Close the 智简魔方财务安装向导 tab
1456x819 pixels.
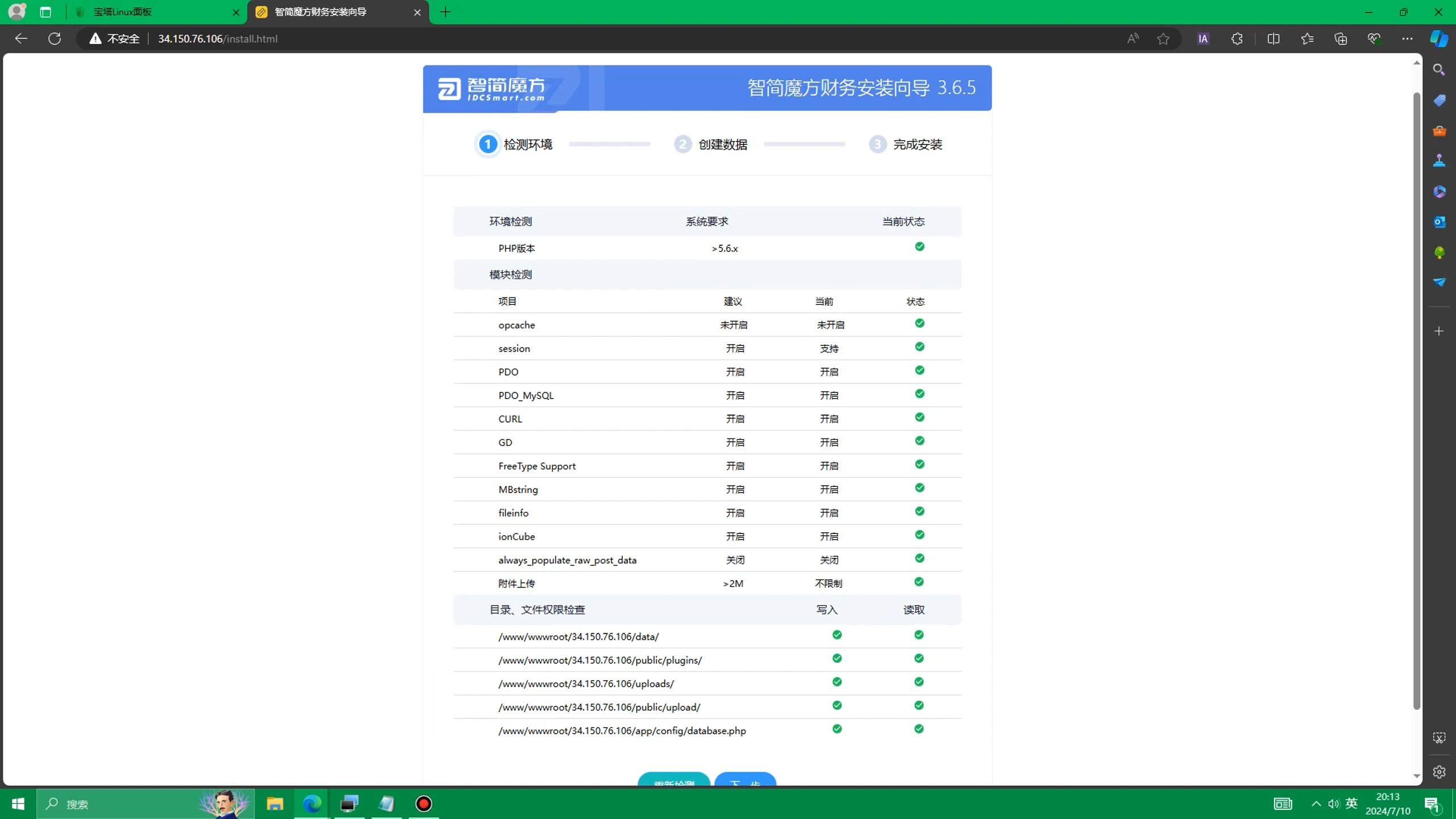tap(417, 12)
